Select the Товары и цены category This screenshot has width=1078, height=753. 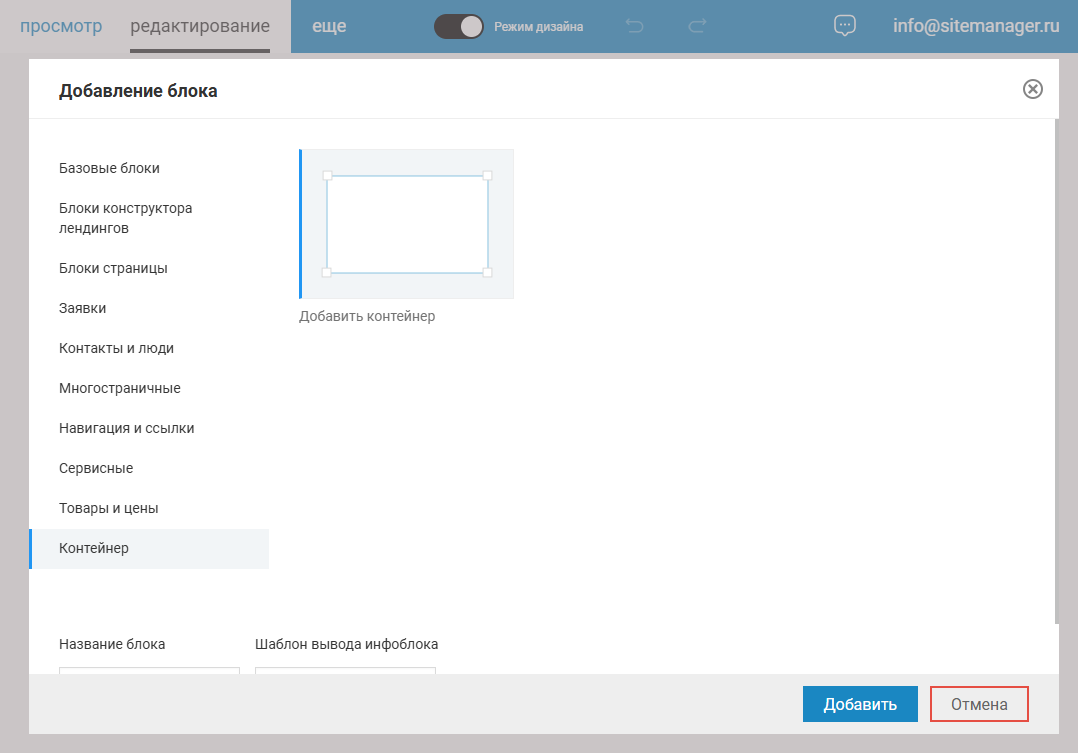tap(109, 508)
